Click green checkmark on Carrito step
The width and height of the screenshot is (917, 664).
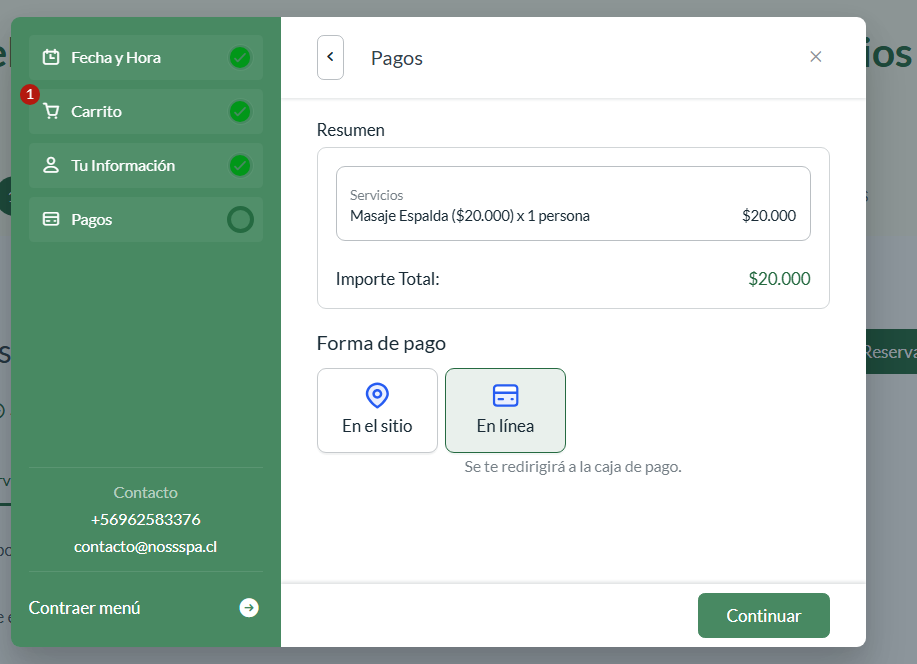click(x=240, y=112)
